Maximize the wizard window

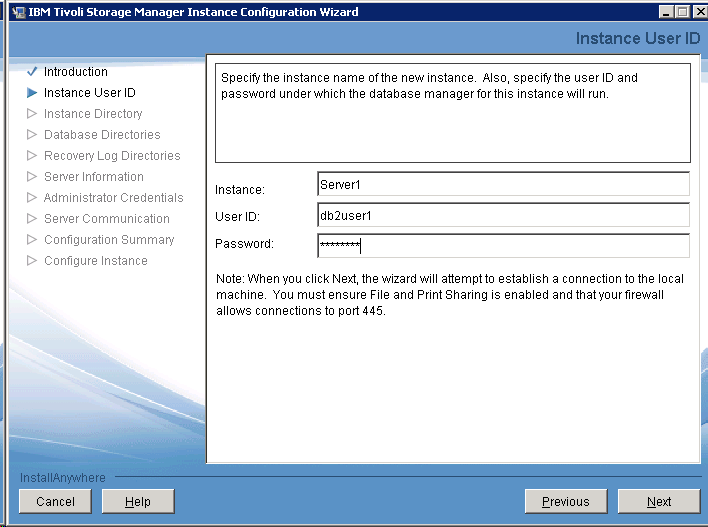pos(683,12)
